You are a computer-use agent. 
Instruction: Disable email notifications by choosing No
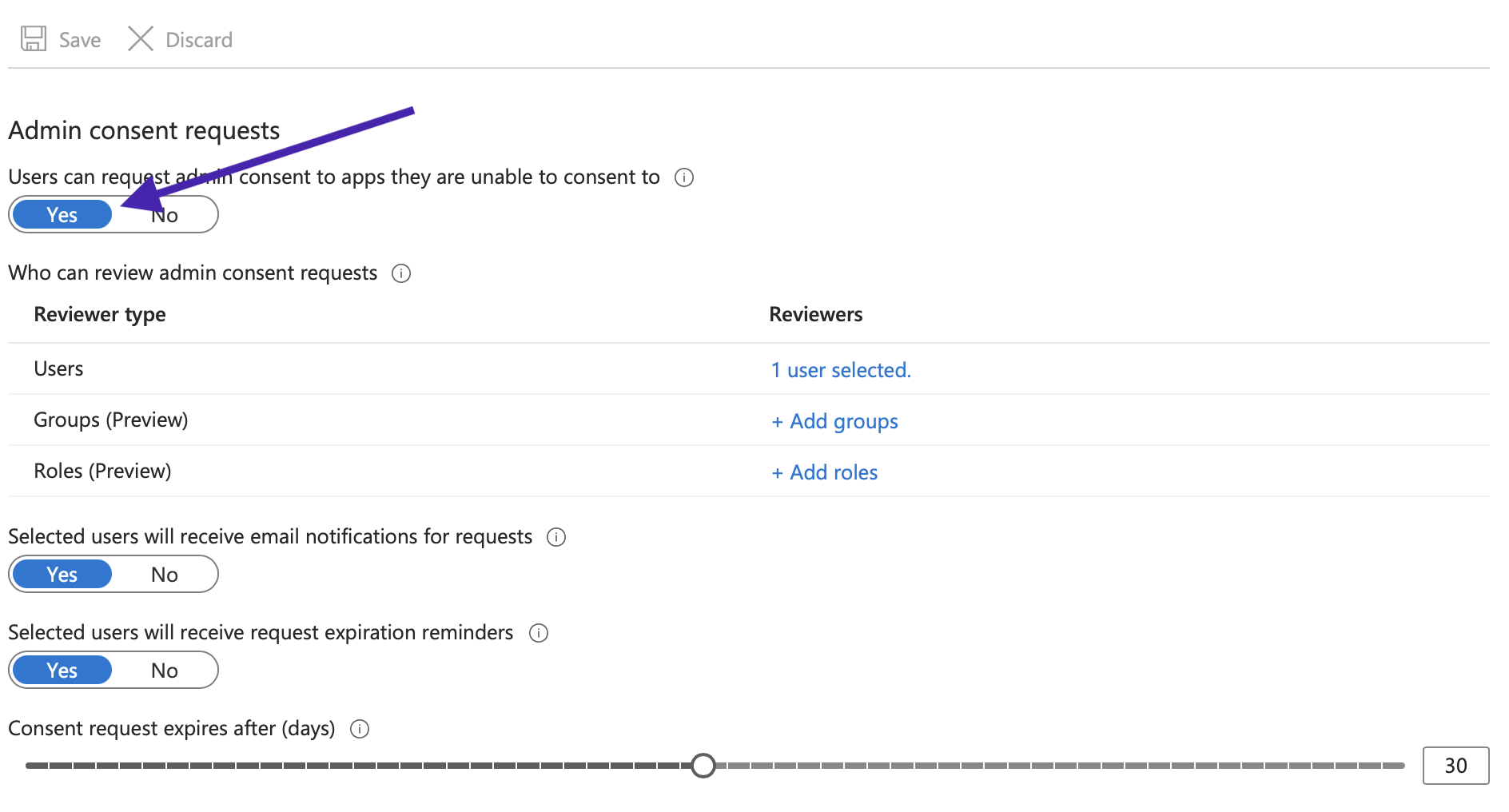[x=165, y=575]
